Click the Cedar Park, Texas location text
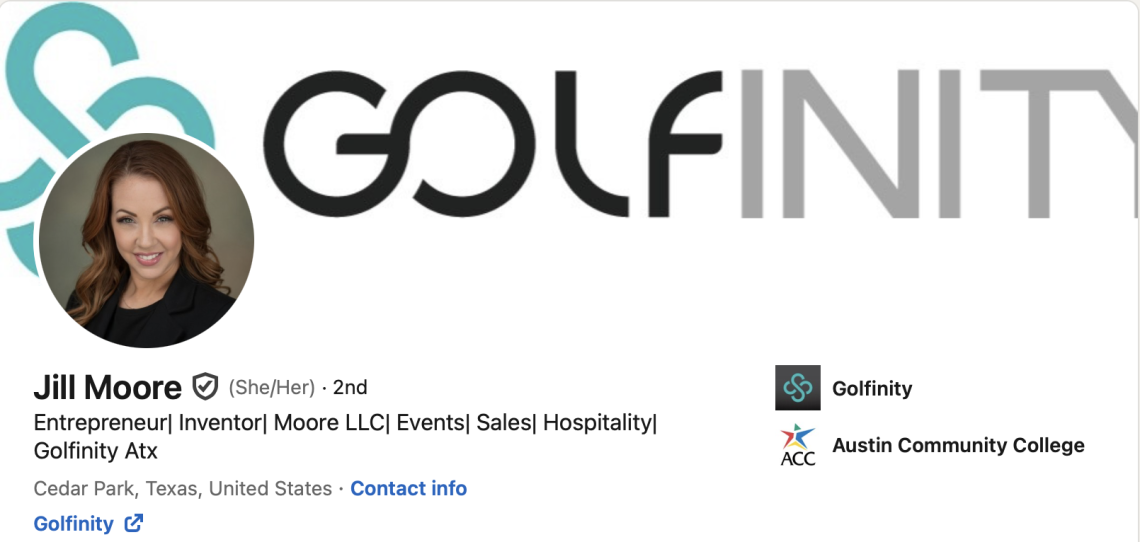 click(x=182, y=488)
